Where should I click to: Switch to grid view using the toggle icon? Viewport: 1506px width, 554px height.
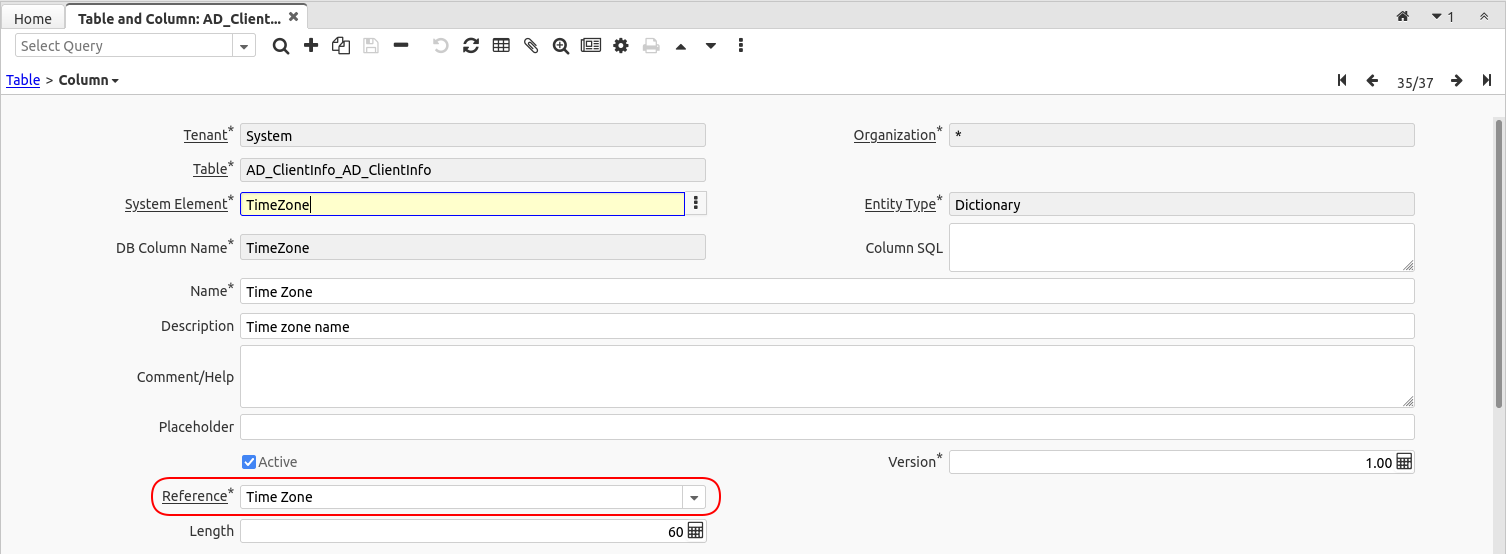coord(501,46)
